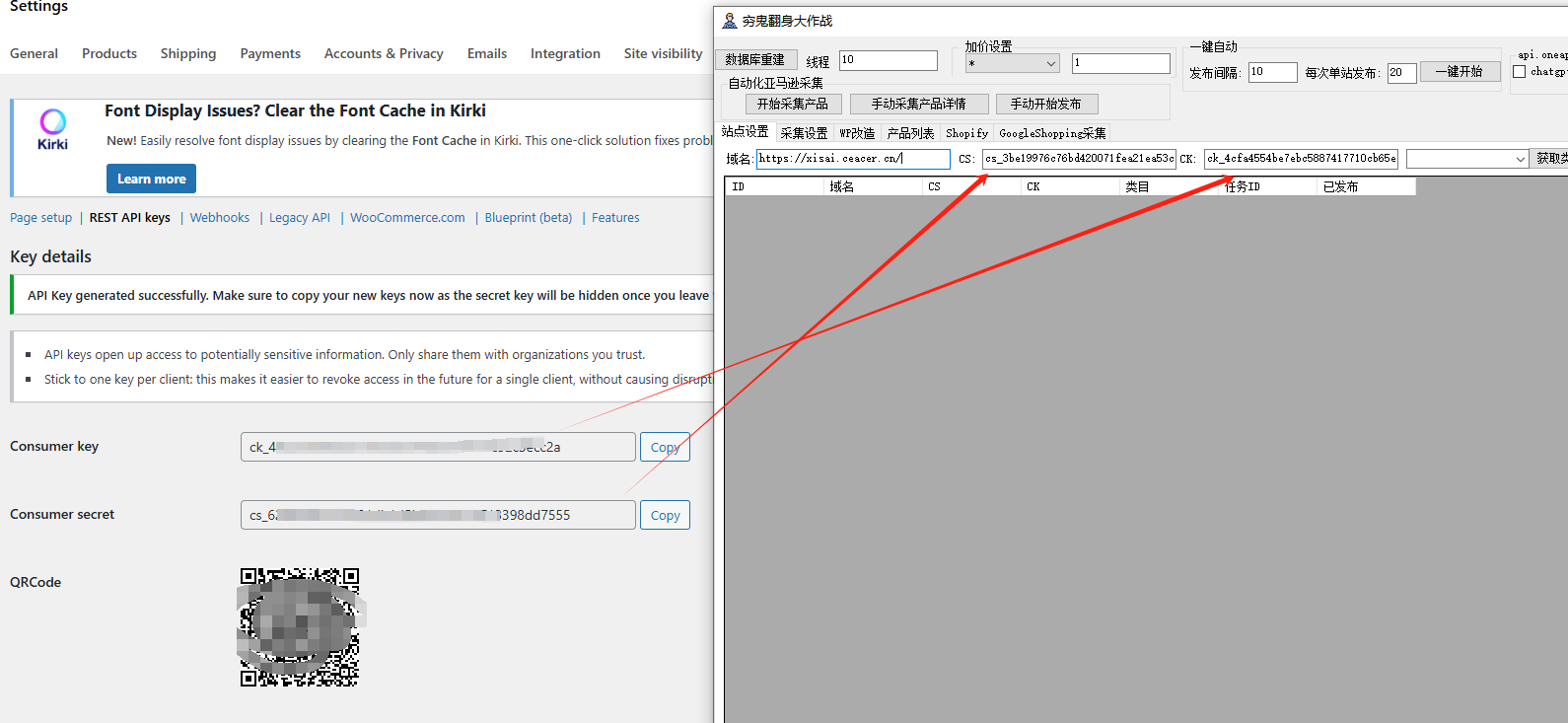Switch to the Shopify tab
Screen dimensions: 1568x723
(x=966, y=133)
